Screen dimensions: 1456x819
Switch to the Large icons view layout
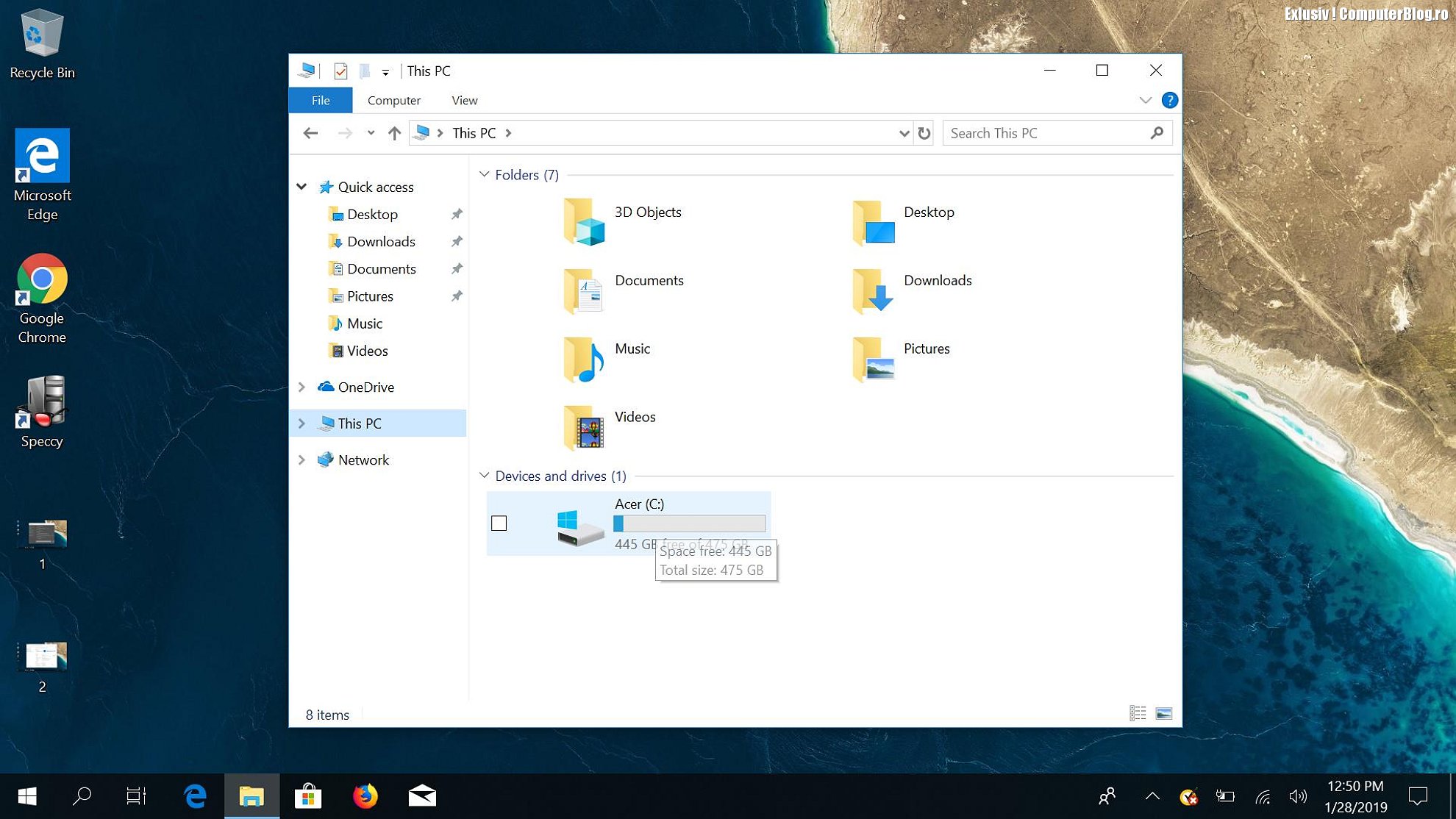coord(1164,713)
